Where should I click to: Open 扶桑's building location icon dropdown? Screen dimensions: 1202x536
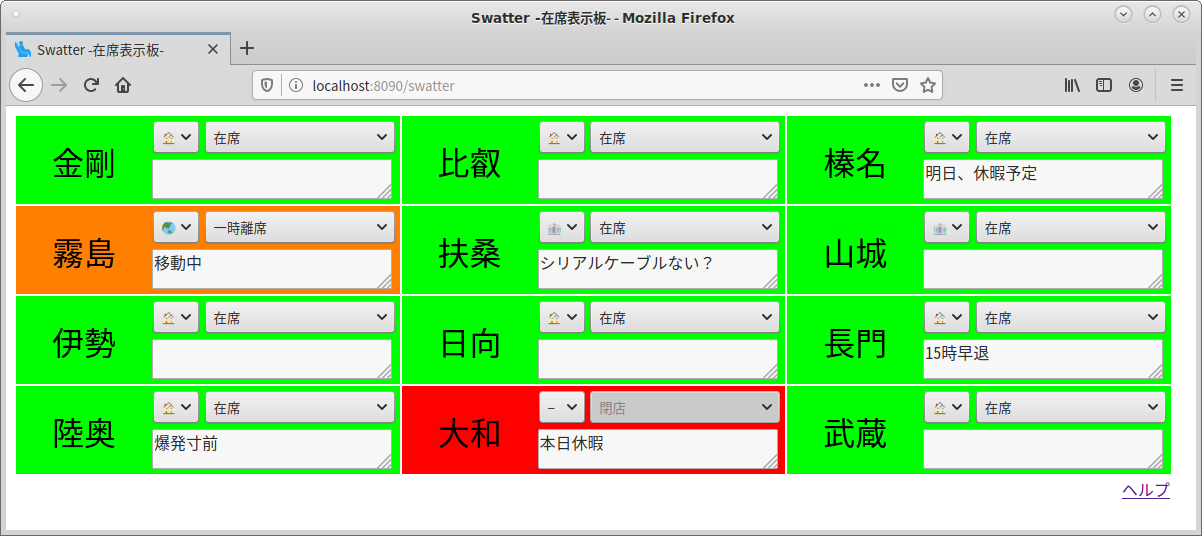(x=561, y=228)
